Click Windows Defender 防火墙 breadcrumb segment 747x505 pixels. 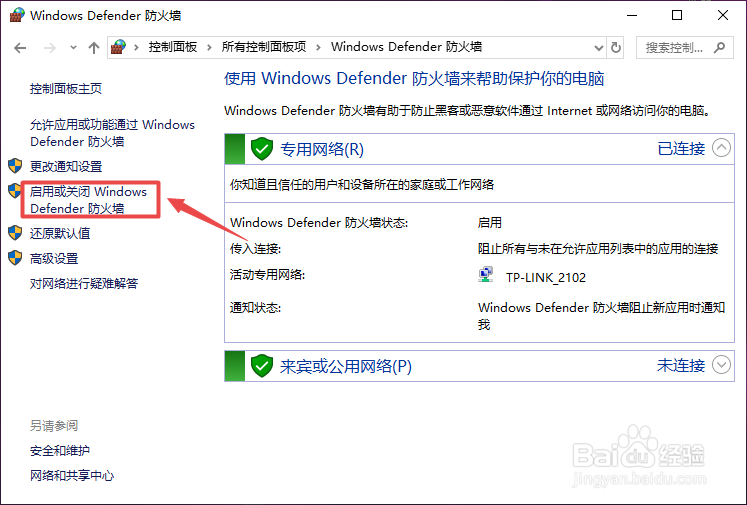pyautogui.click(x=406, y=47)
